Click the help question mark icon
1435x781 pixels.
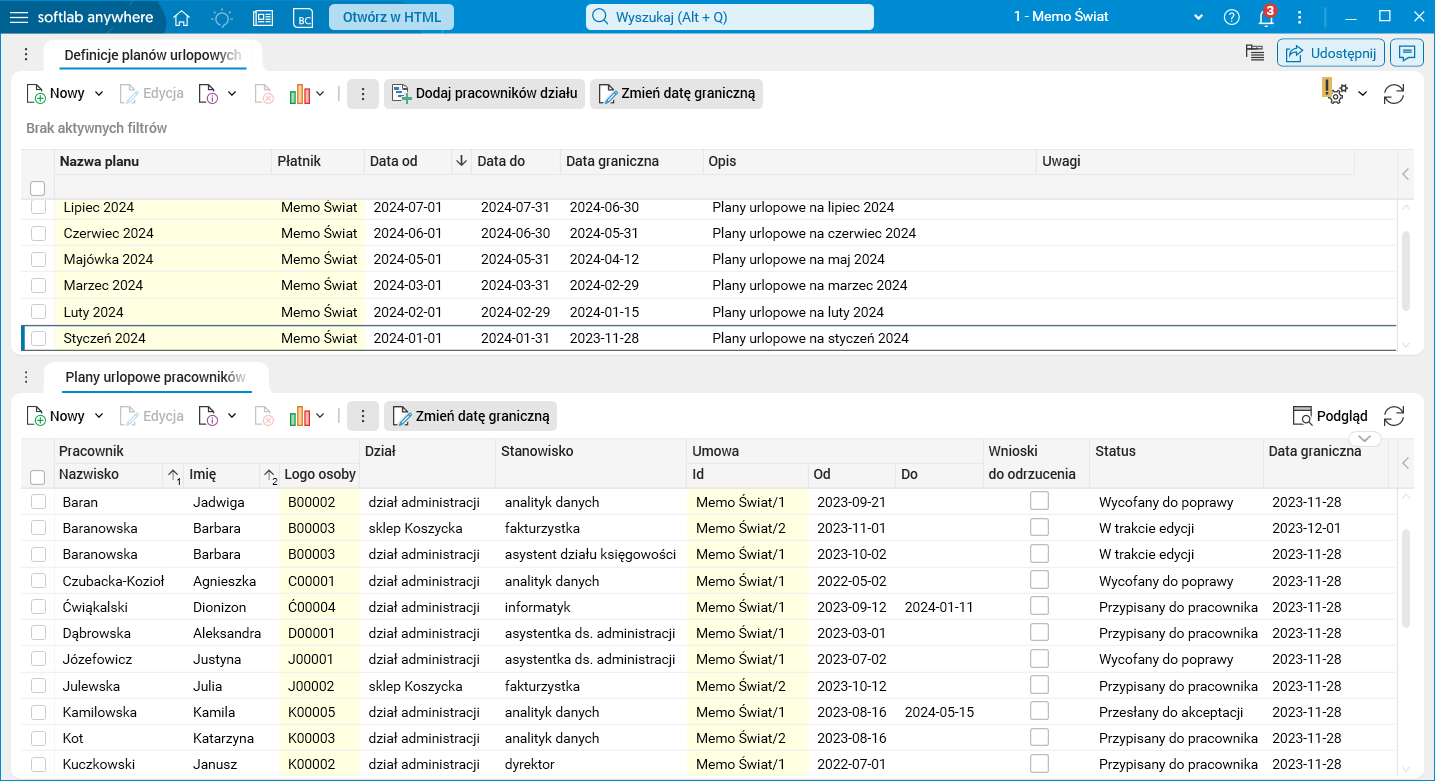[x=1232, y=17]
